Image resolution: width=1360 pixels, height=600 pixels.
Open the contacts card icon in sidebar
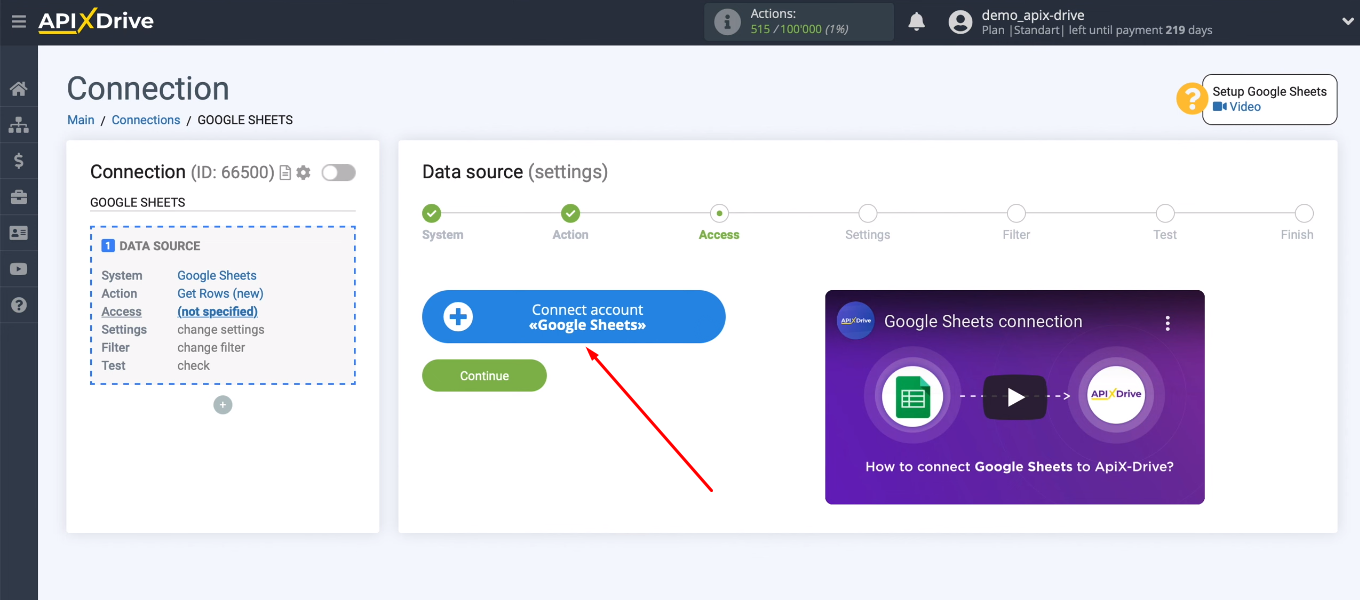[18, 232]
